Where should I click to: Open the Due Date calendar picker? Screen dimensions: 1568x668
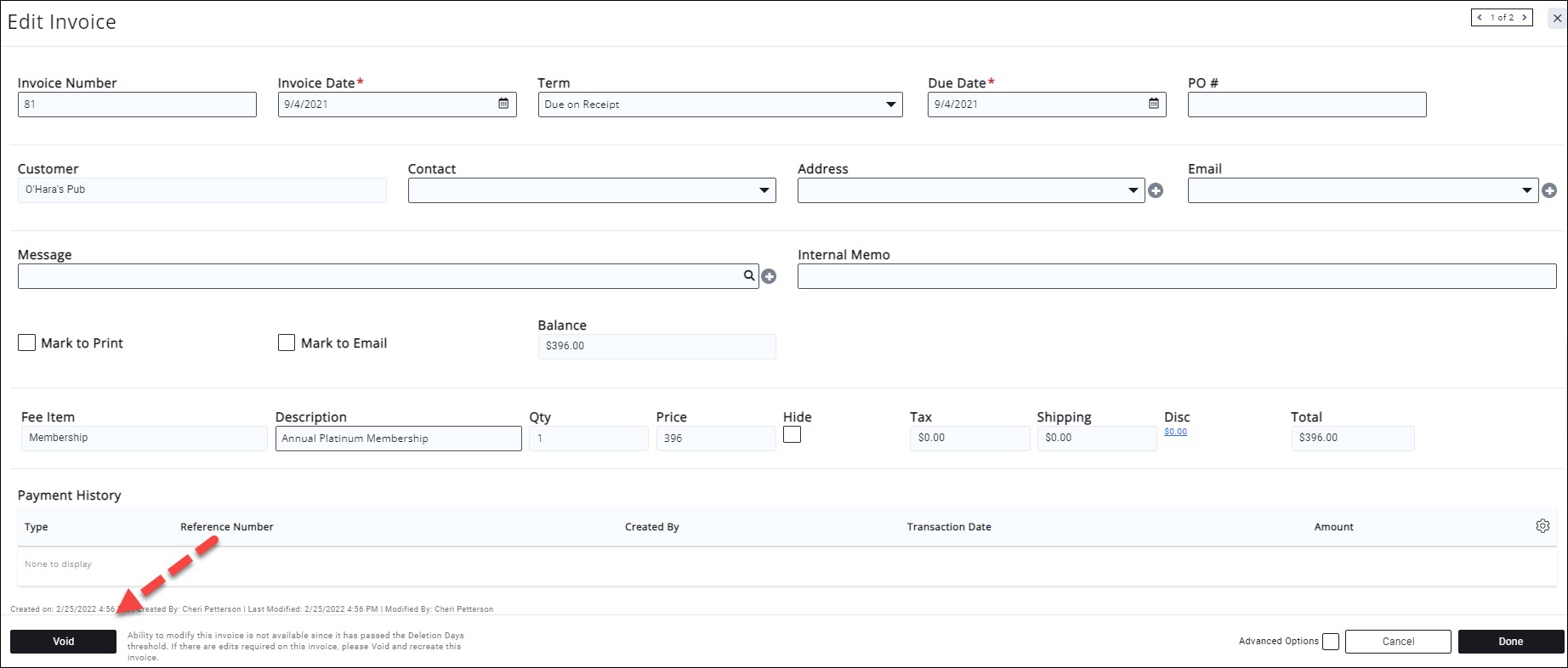[1154, 104]
